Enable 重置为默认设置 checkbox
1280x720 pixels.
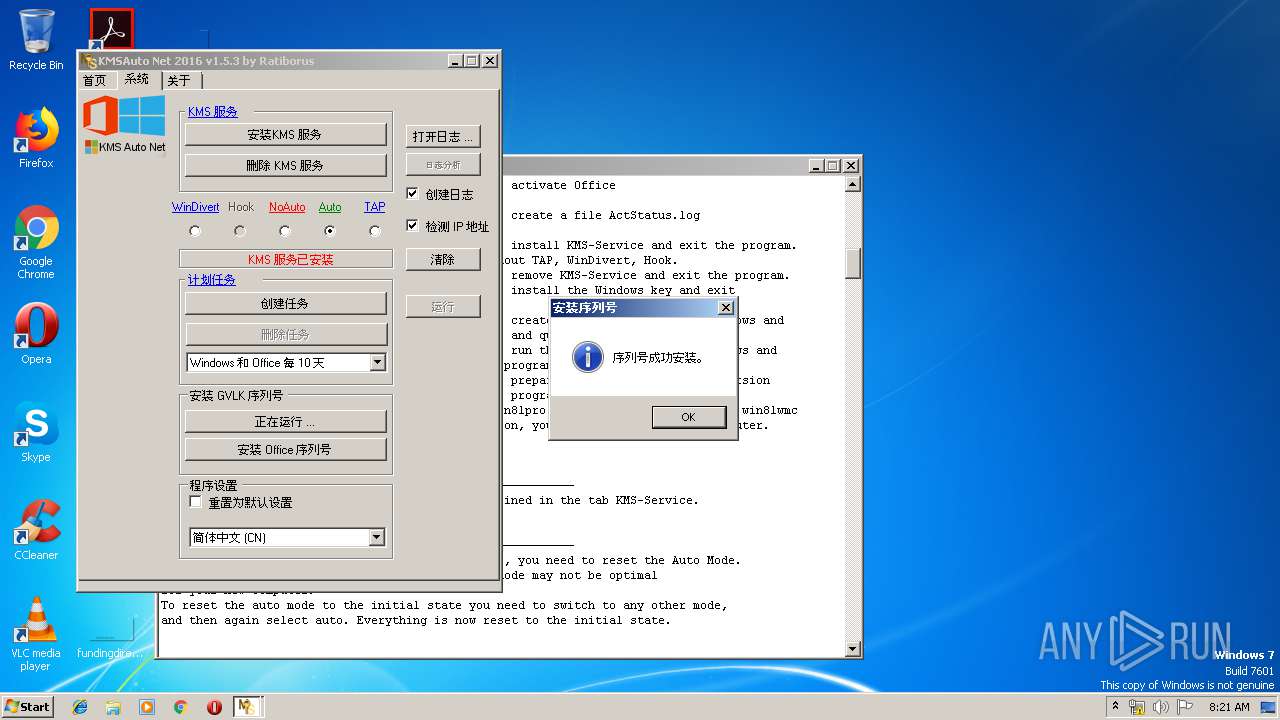196,502
